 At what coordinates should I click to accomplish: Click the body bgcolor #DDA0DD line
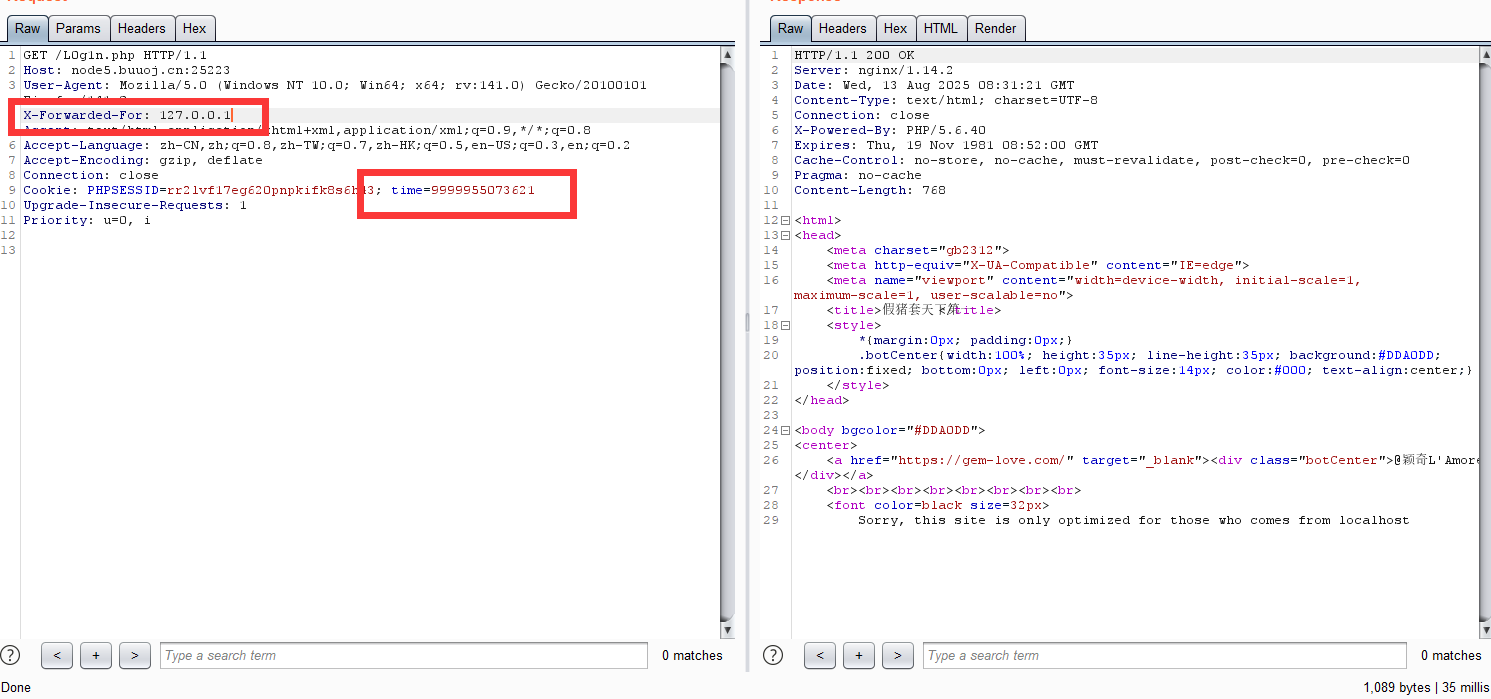pos(890,430)
